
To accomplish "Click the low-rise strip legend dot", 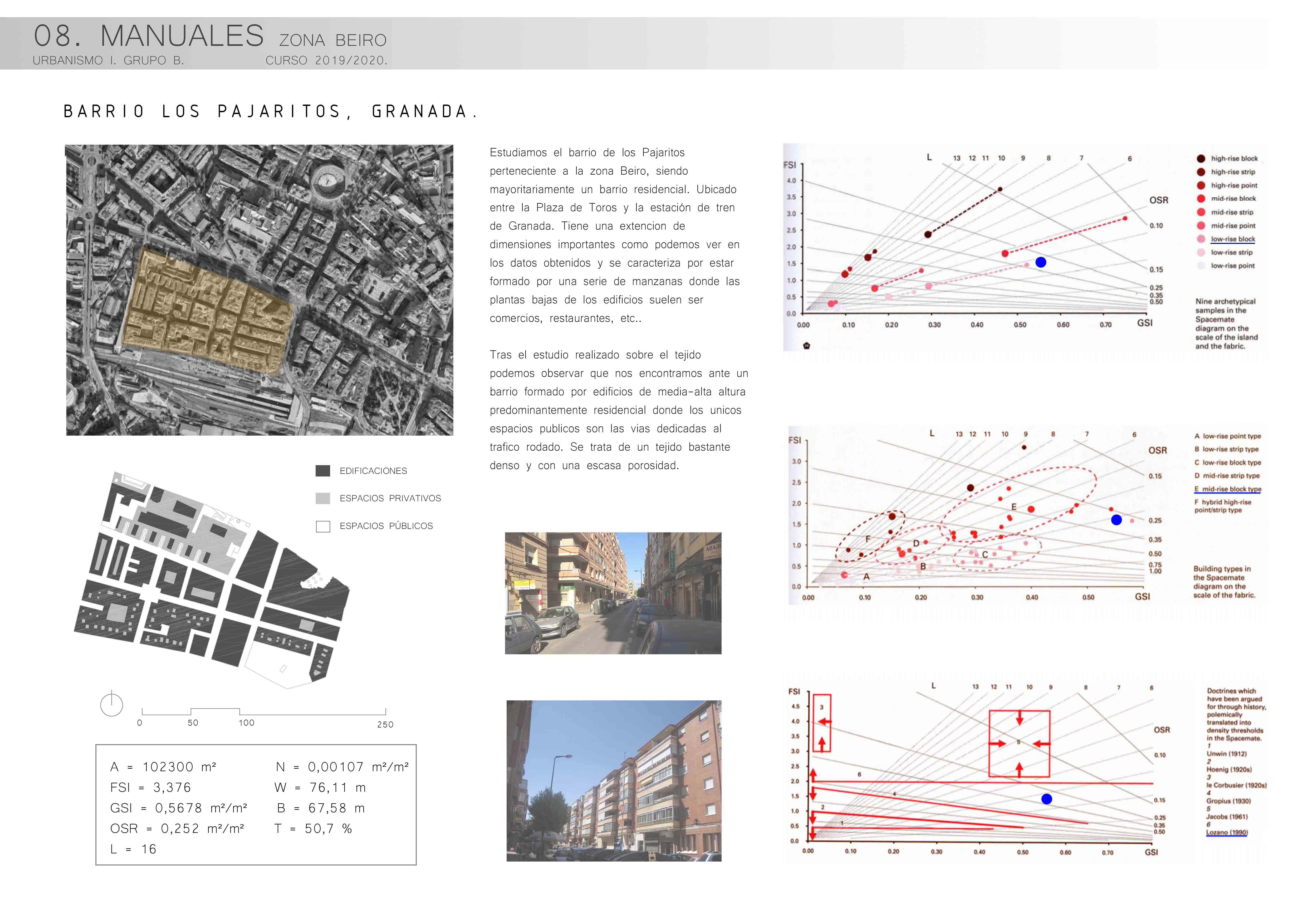I will pyautogui.click(x=1201, y=253).
